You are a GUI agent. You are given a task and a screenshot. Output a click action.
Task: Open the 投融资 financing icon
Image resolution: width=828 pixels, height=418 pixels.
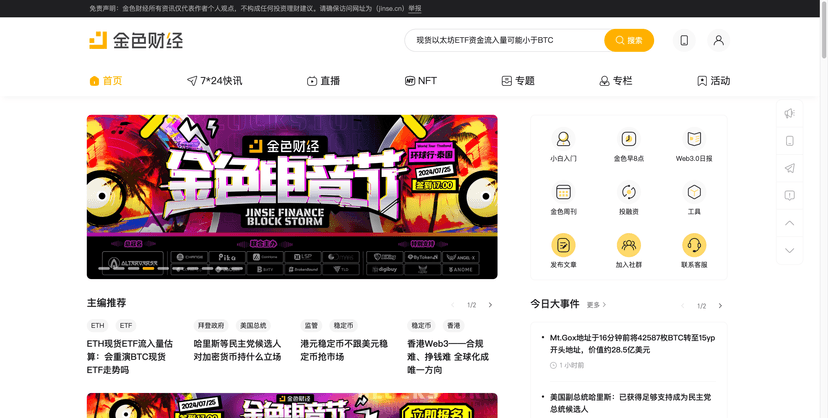(x=629, y=193)
